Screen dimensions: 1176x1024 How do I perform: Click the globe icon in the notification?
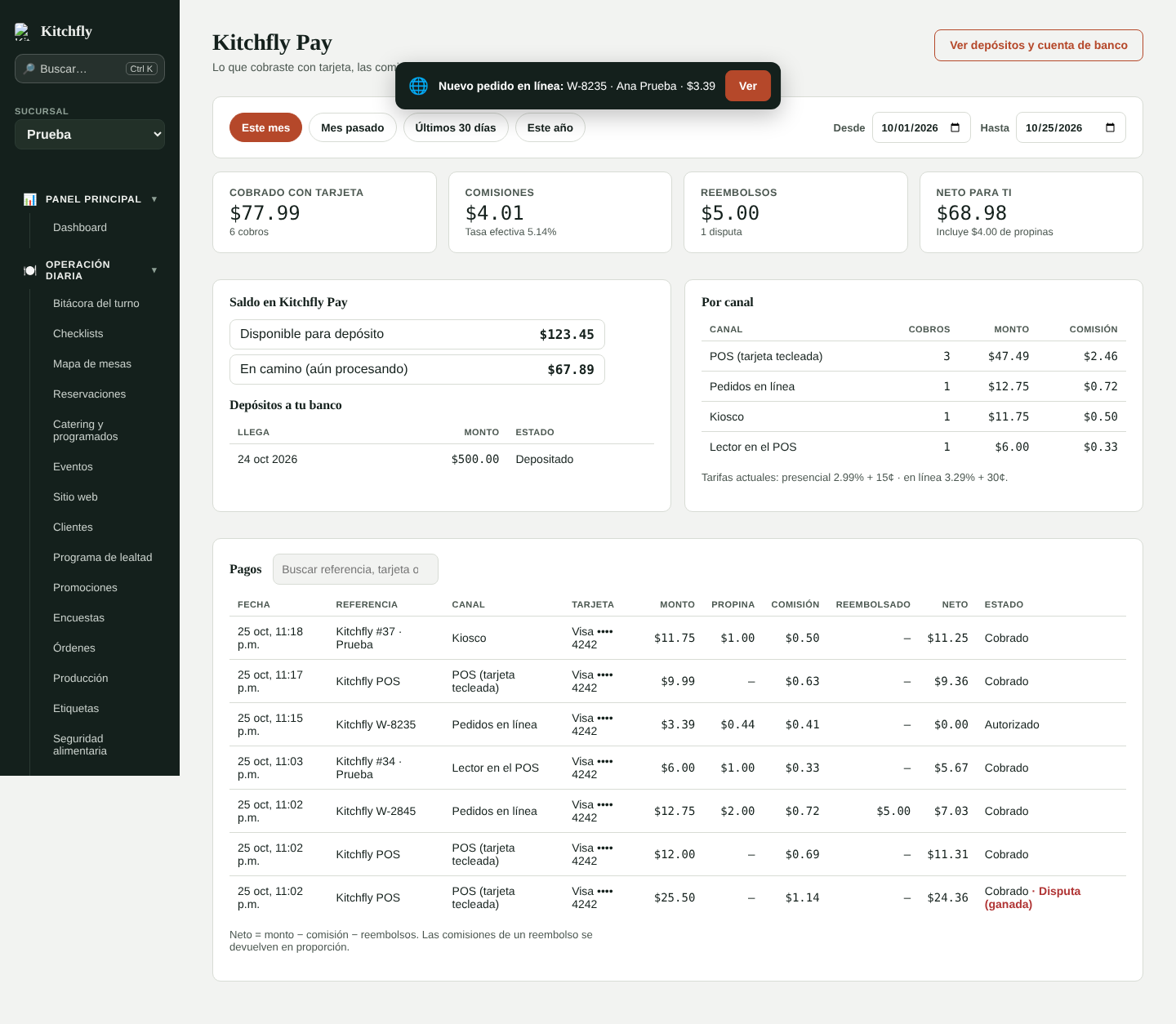coord(418,86)
